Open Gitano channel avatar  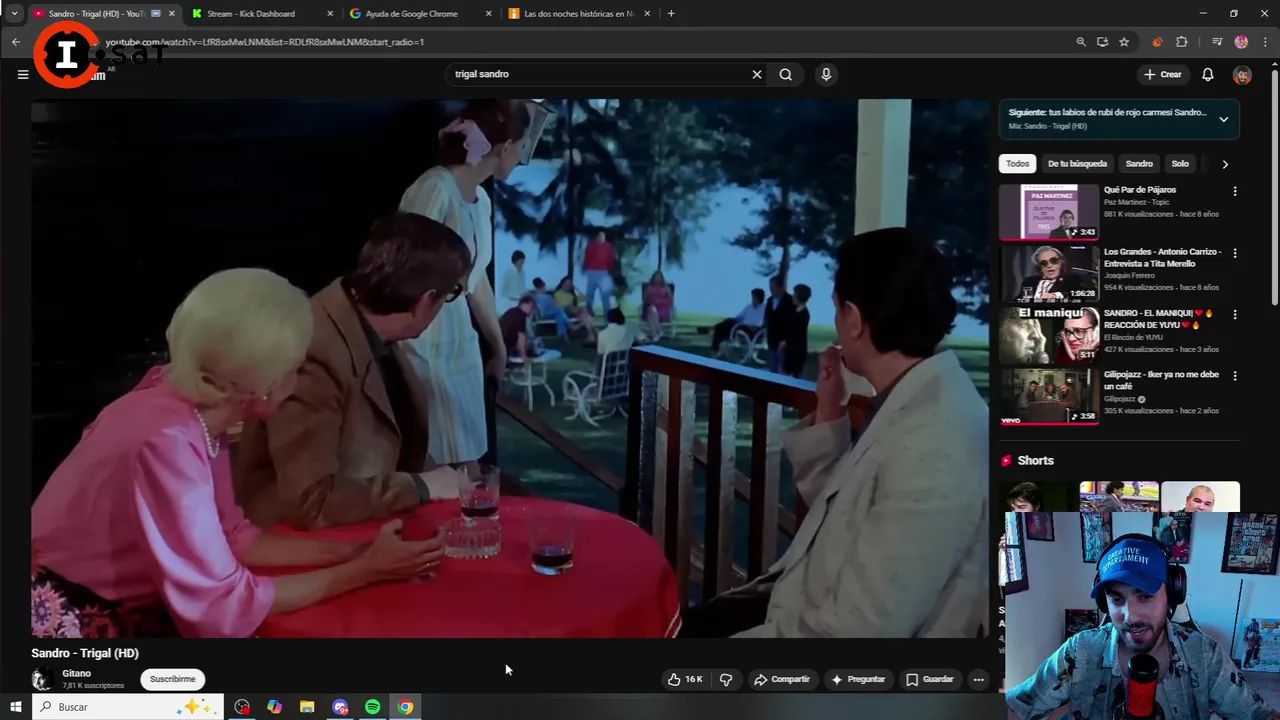tap(42, 679)
